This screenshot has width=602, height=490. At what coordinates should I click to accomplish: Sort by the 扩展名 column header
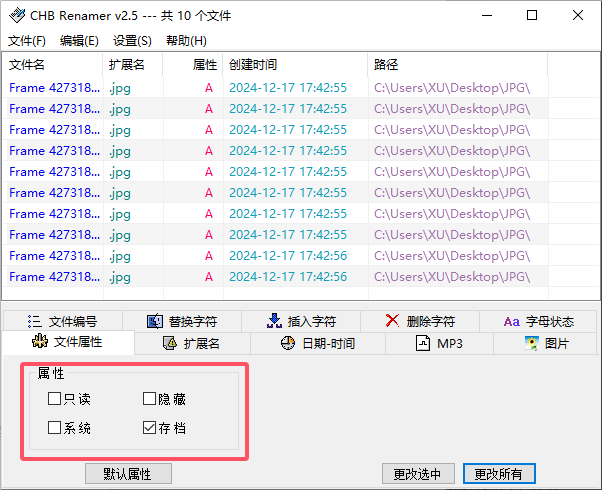tap(133, 65)
